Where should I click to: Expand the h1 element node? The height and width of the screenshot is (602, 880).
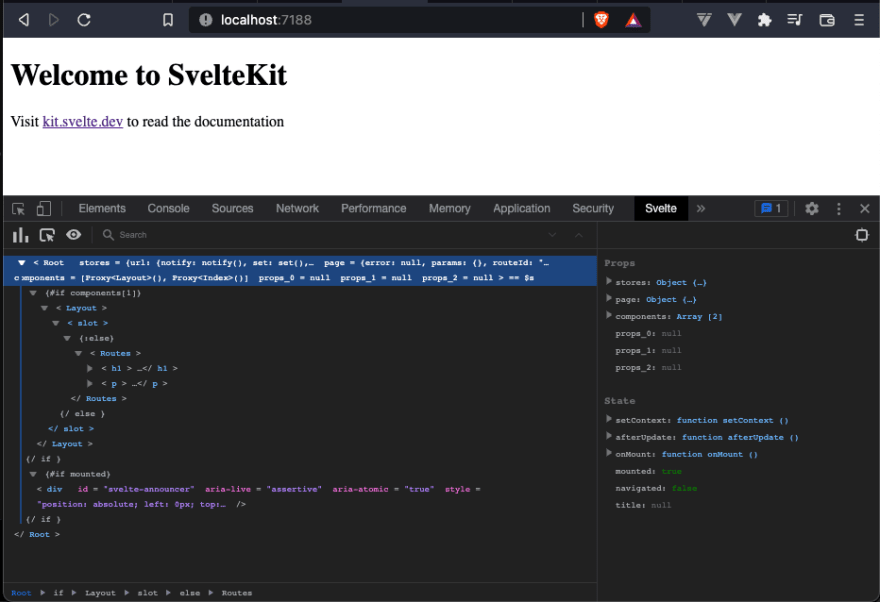pos(90,369)
